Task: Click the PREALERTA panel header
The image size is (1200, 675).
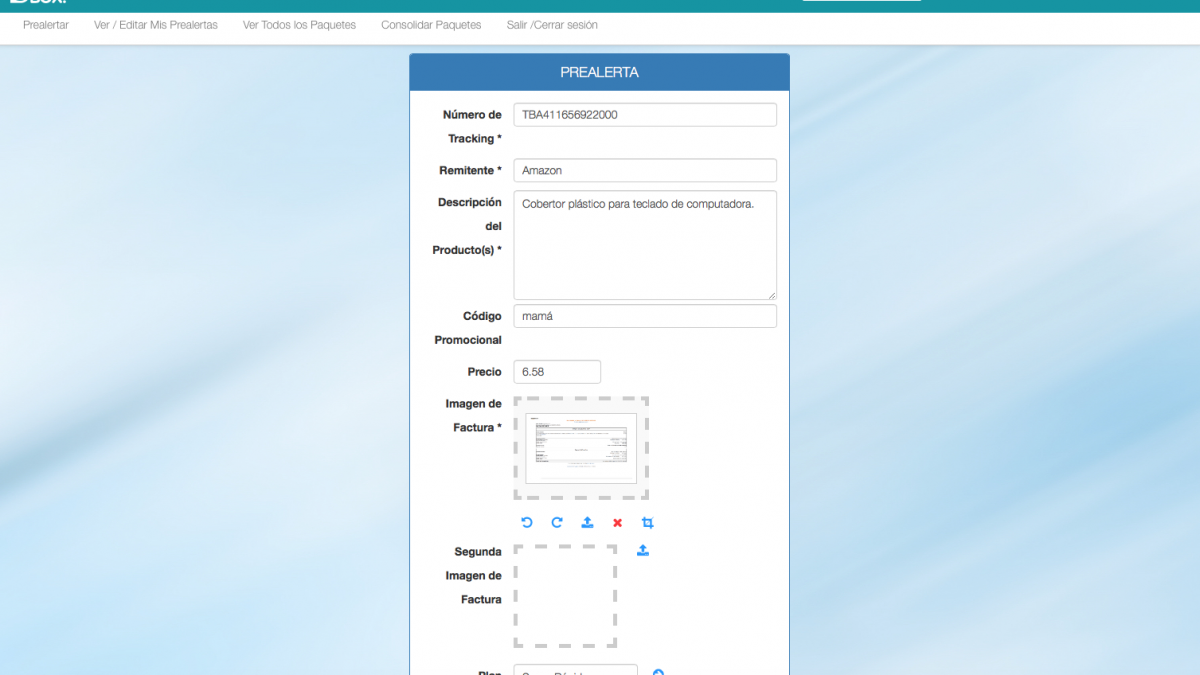Action: [599, 72]
